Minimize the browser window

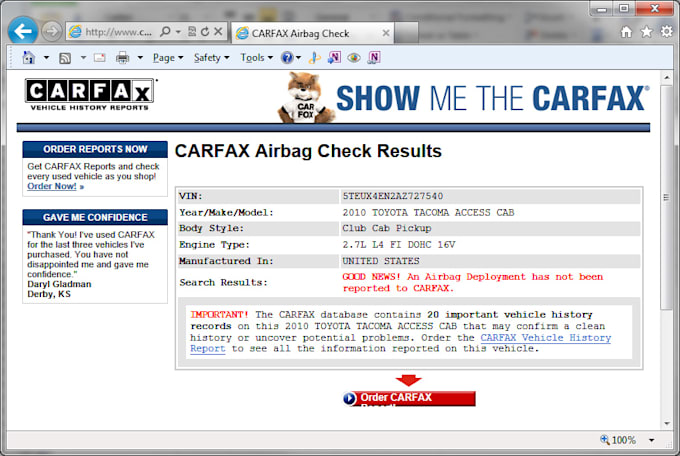pos(602,9)
